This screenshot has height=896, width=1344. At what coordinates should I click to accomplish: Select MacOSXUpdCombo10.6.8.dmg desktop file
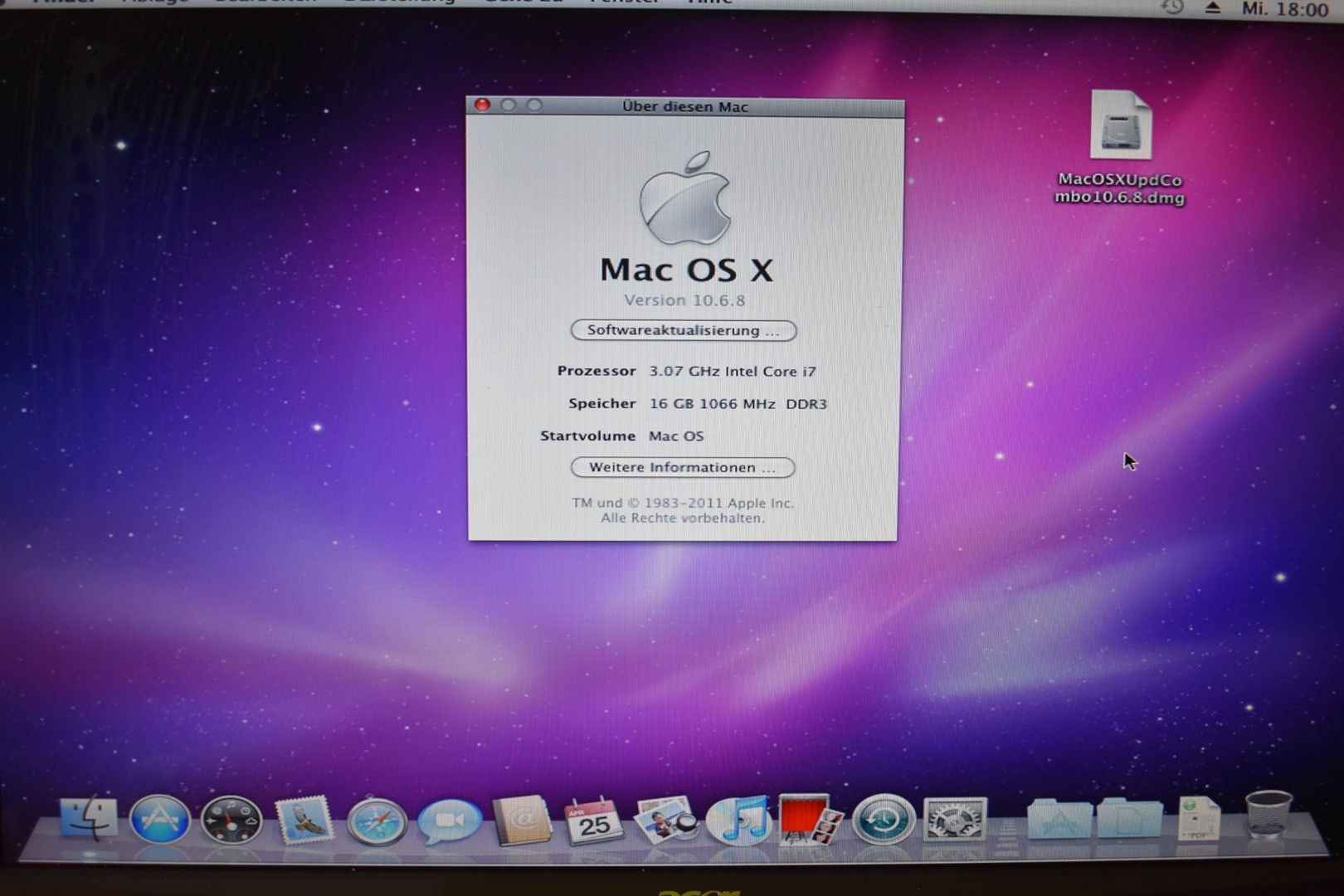point(1120,148)
